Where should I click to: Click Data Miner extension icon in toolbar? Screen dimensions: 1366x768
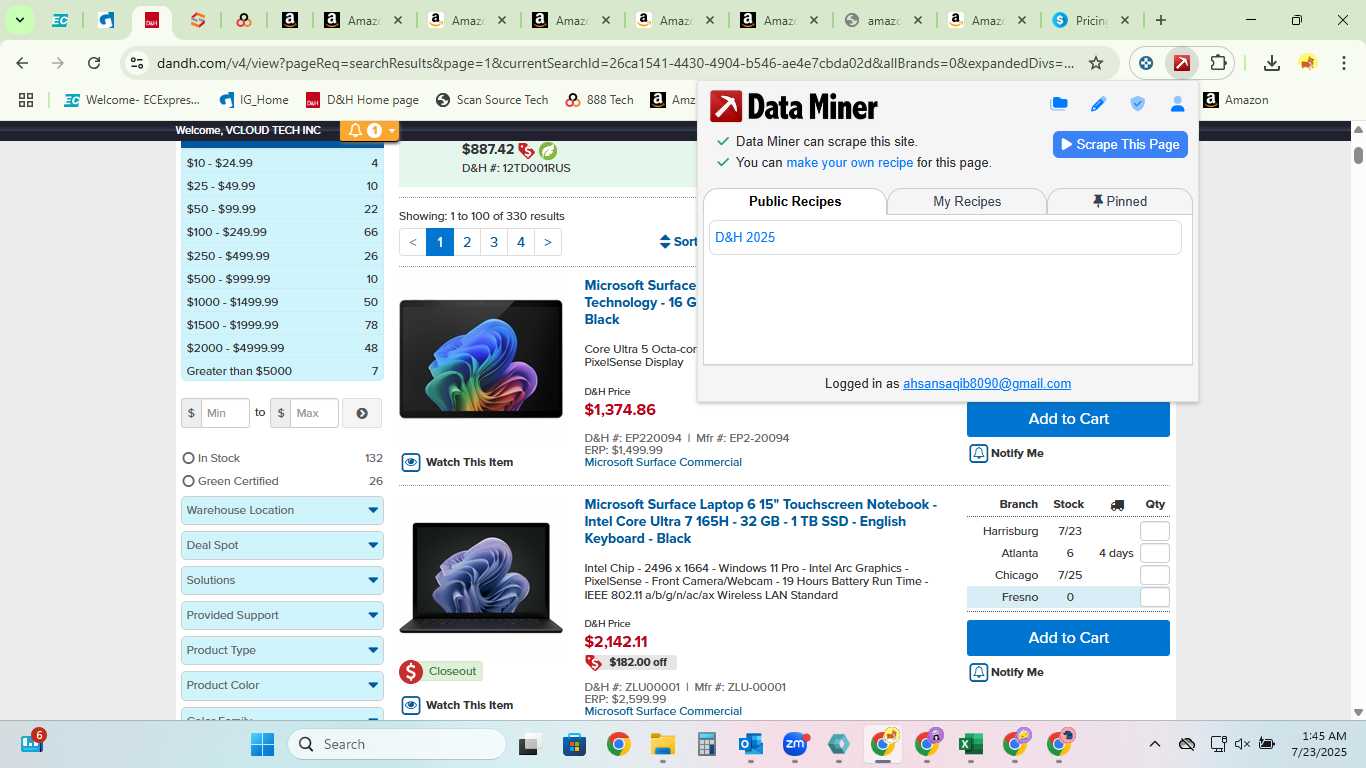(1182, 63)
